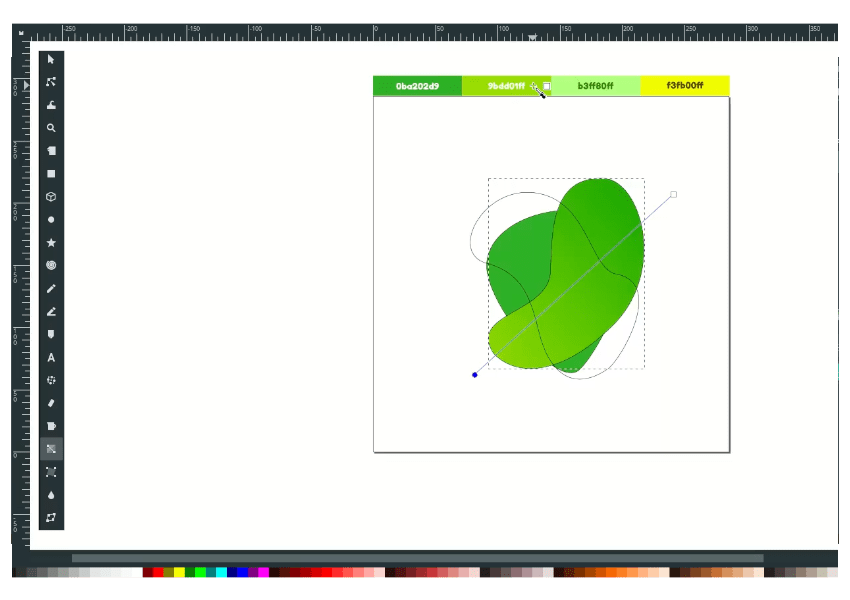The image size is (850, 600).
Task: Select the Ellipse circle tool
Action: (51, 220)
